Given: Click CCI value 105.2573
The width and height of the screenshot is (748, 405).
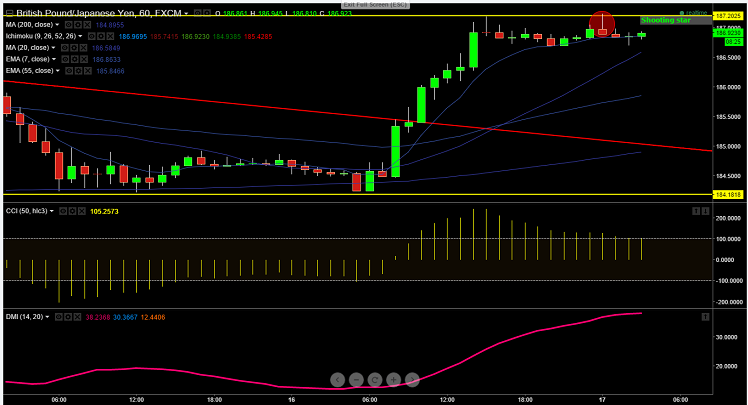Looking at the screenshot, I should click(104, 211).
